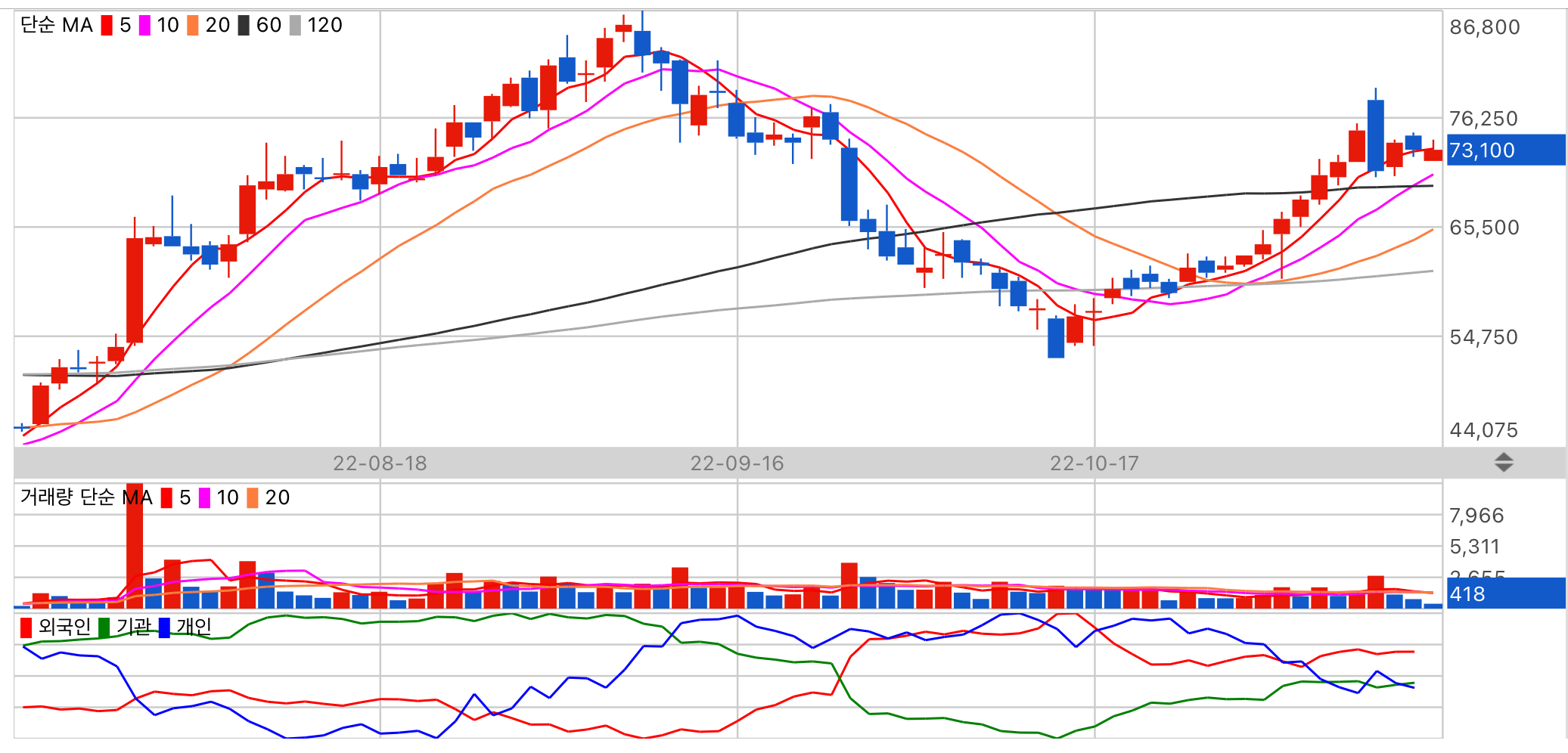Click the black MA 60 legend swatch

[x=244, y=26]
